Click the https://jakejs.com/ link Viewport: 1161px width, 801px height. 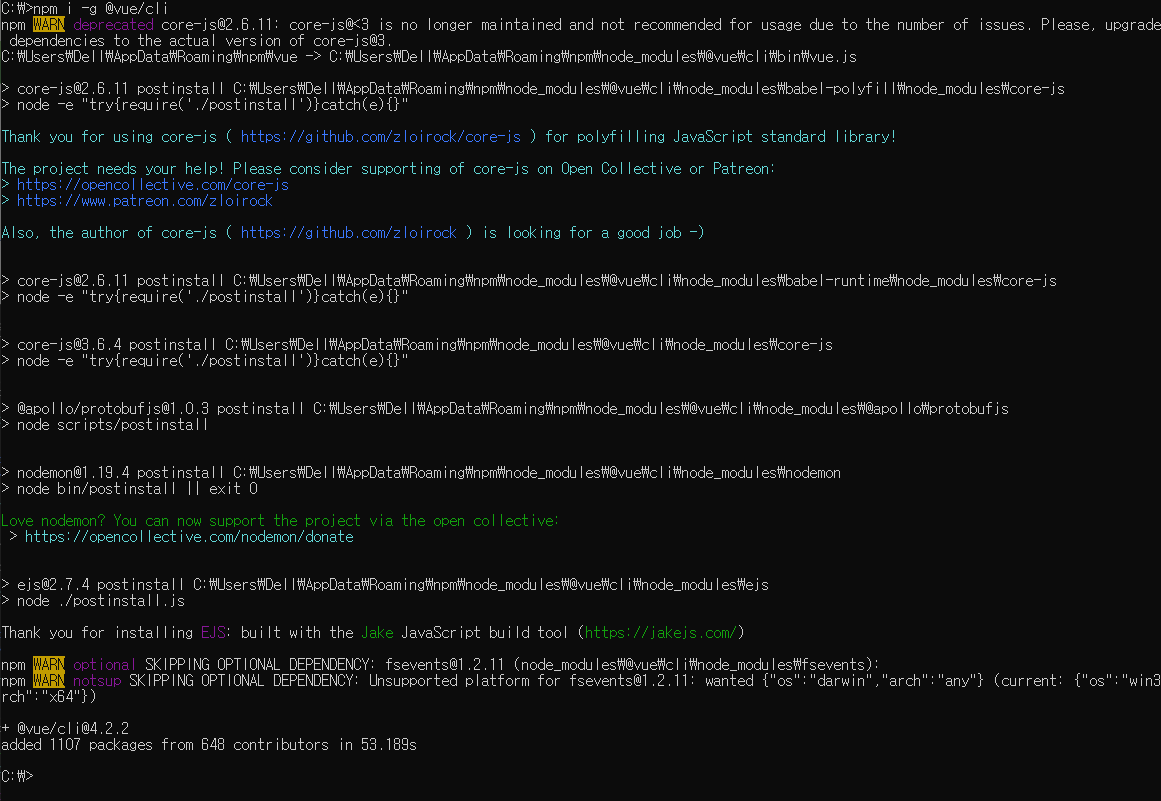[x=660, y=632]
